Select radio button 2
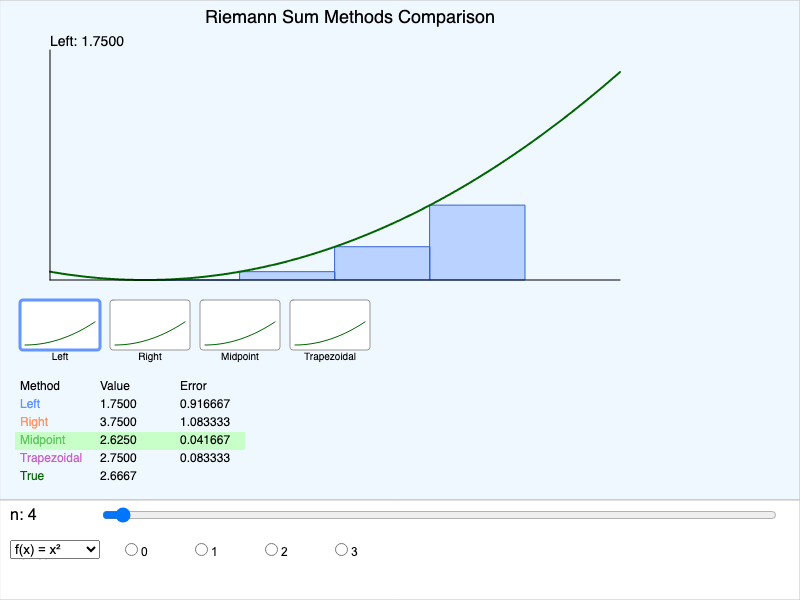This screenshot has width=800, height=602. pos(271,548)
